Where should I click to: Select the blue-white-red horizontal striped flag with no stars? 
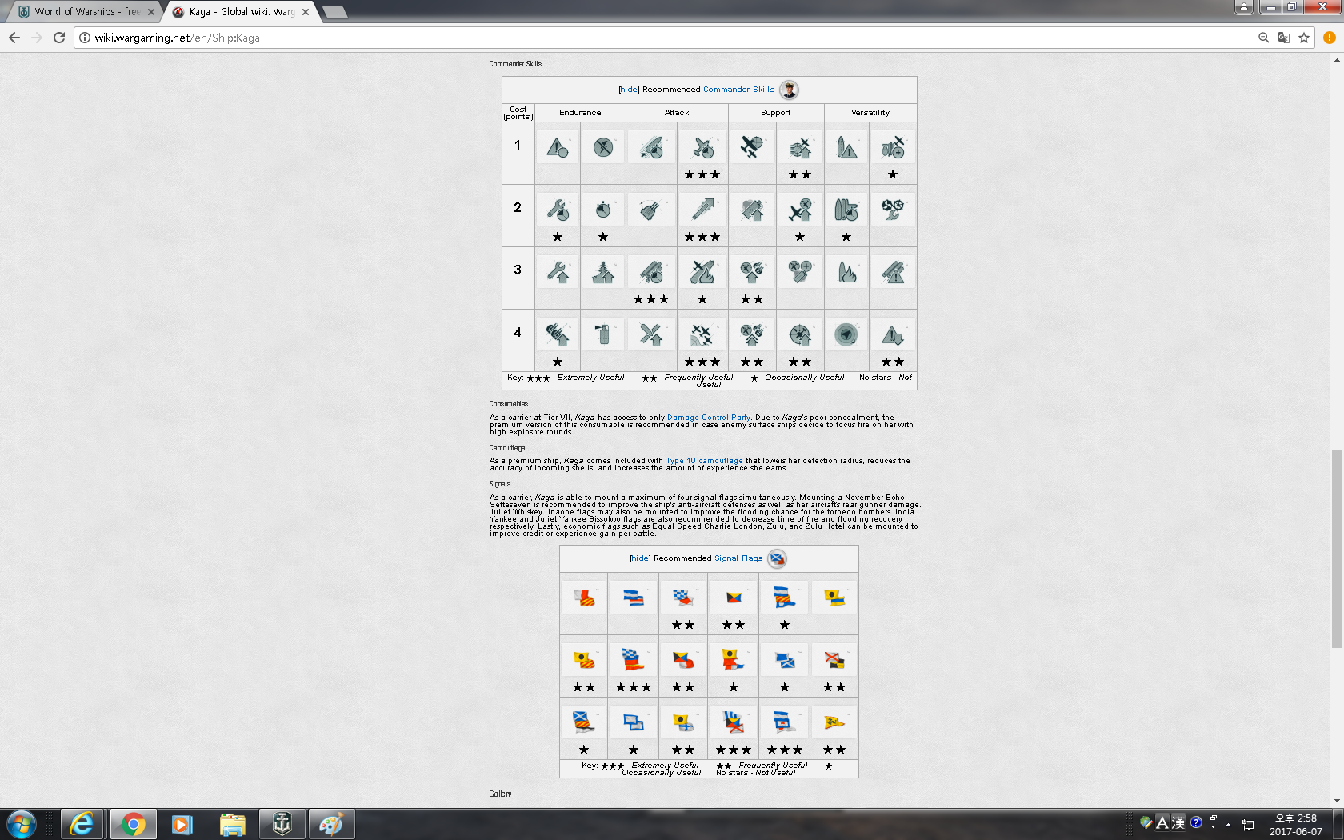[633, 598]
